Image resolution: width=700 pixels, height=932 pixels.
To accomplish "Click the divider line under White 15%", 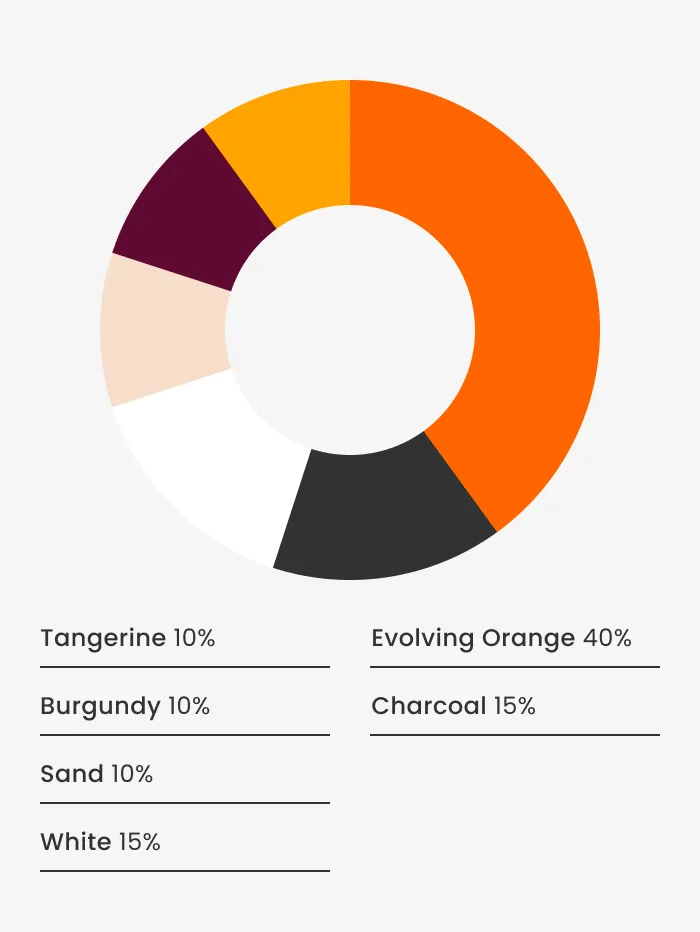I will coord(185,871).
